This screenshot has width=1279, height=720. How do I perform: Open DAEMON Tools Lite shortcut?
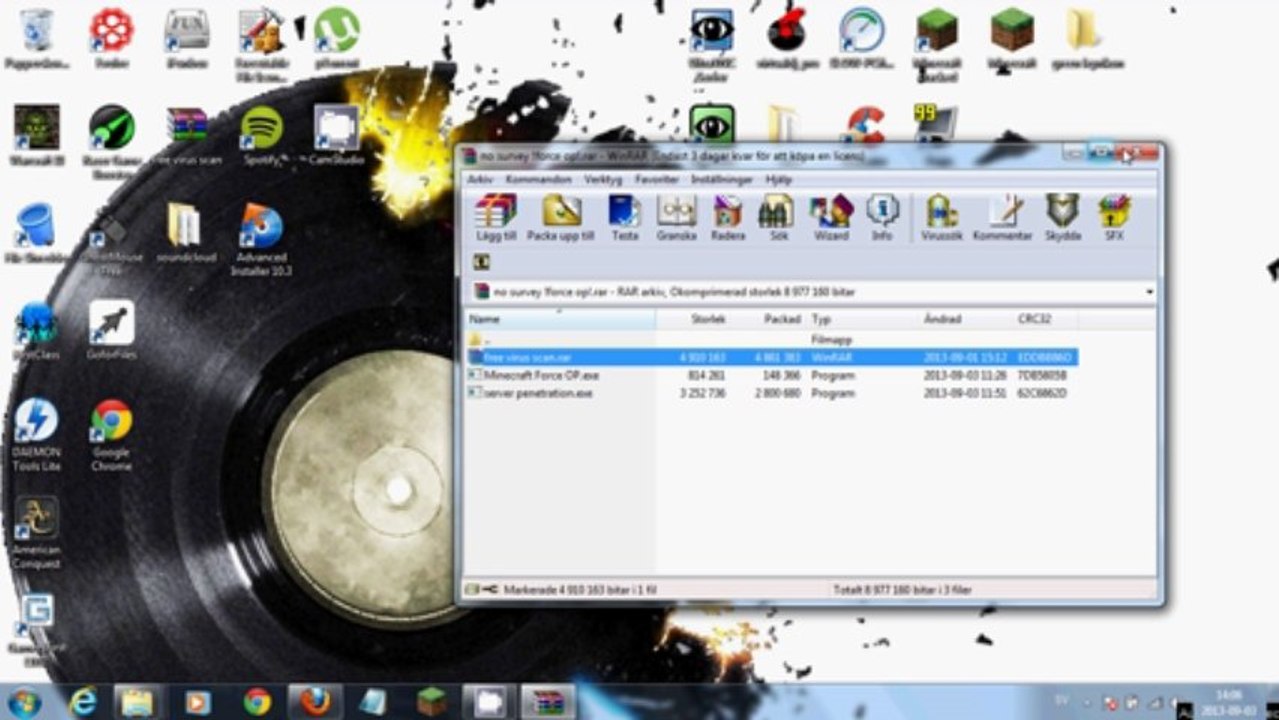click(x=37, y=435)
